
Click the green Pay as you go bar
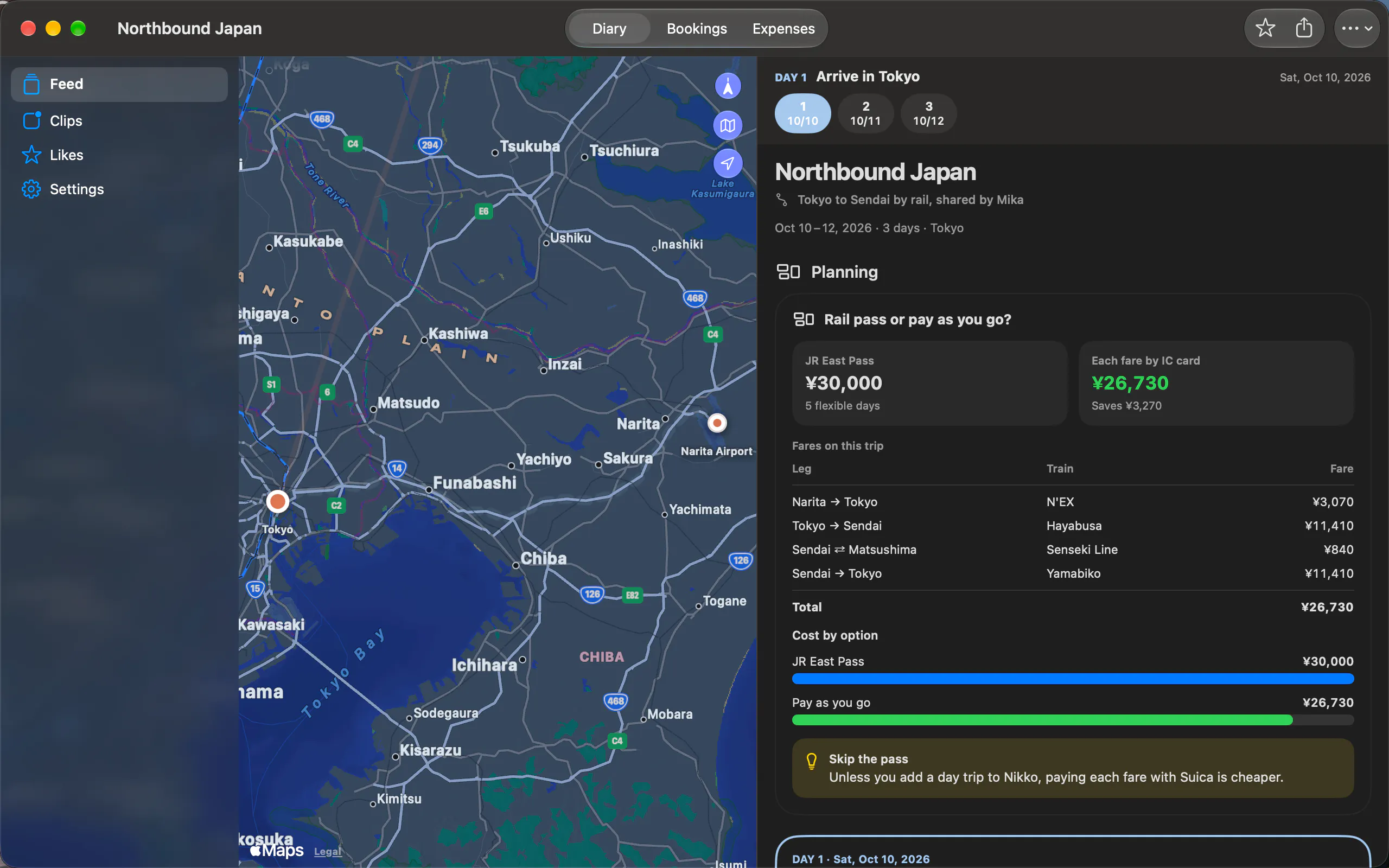(x=1042, y=720)
